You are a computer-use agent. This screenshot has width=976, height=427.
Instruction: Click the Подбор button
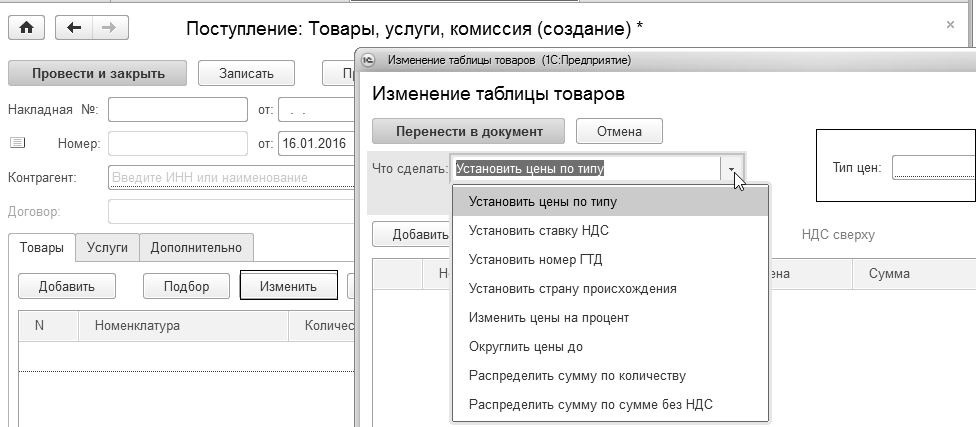pyautogui.click(x=187, y=286)
